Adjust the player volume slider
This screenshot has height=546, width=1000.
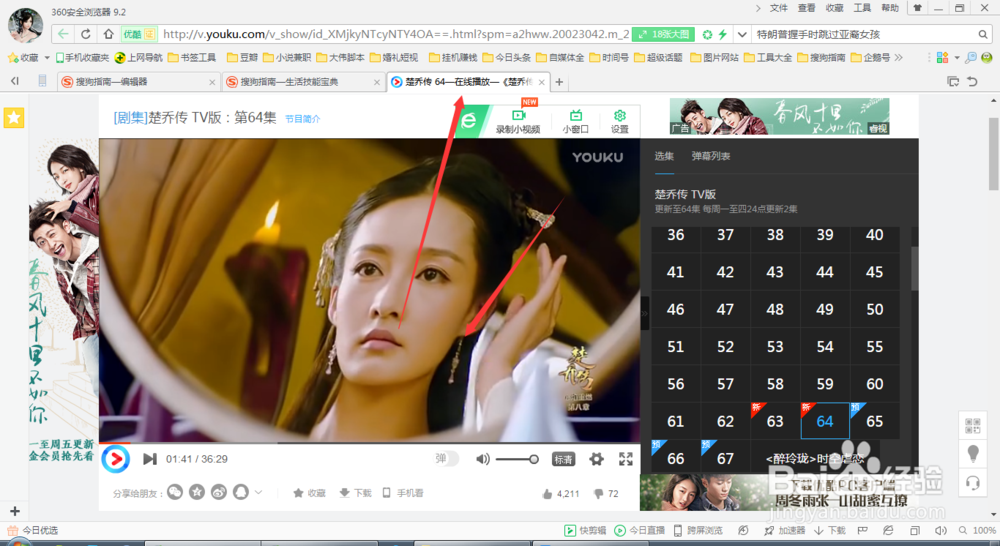coord(517,459)
